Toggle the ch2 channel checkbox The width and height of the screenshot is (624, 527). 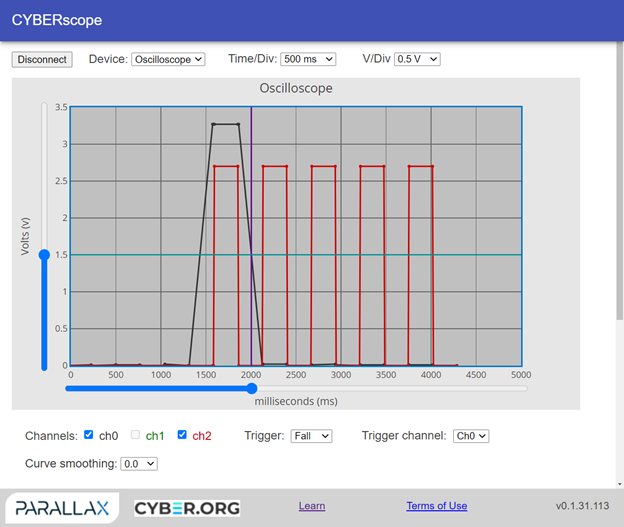[x=182, y=435]
